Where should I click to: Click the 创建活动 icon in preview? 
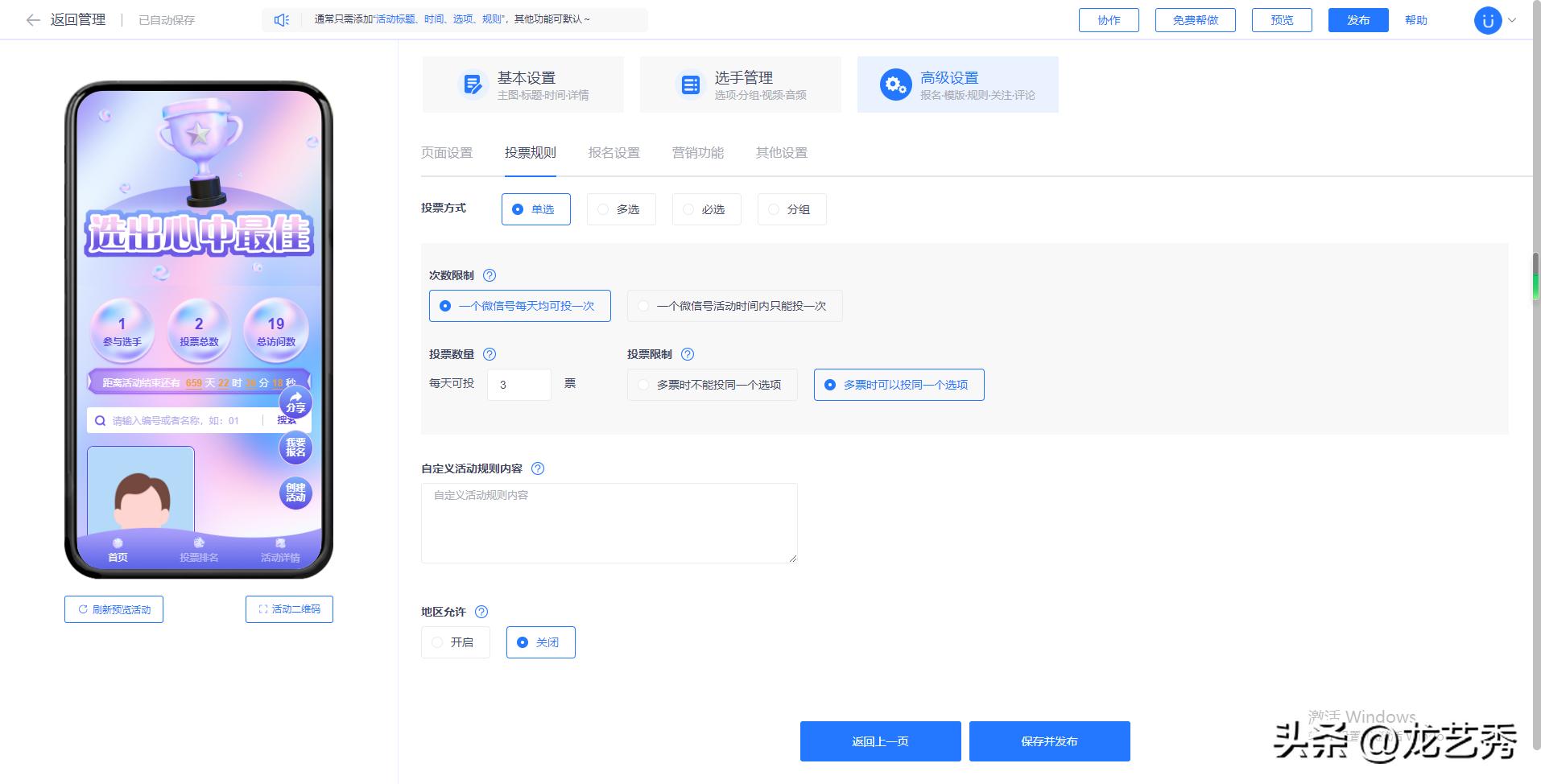coord(295,493)
